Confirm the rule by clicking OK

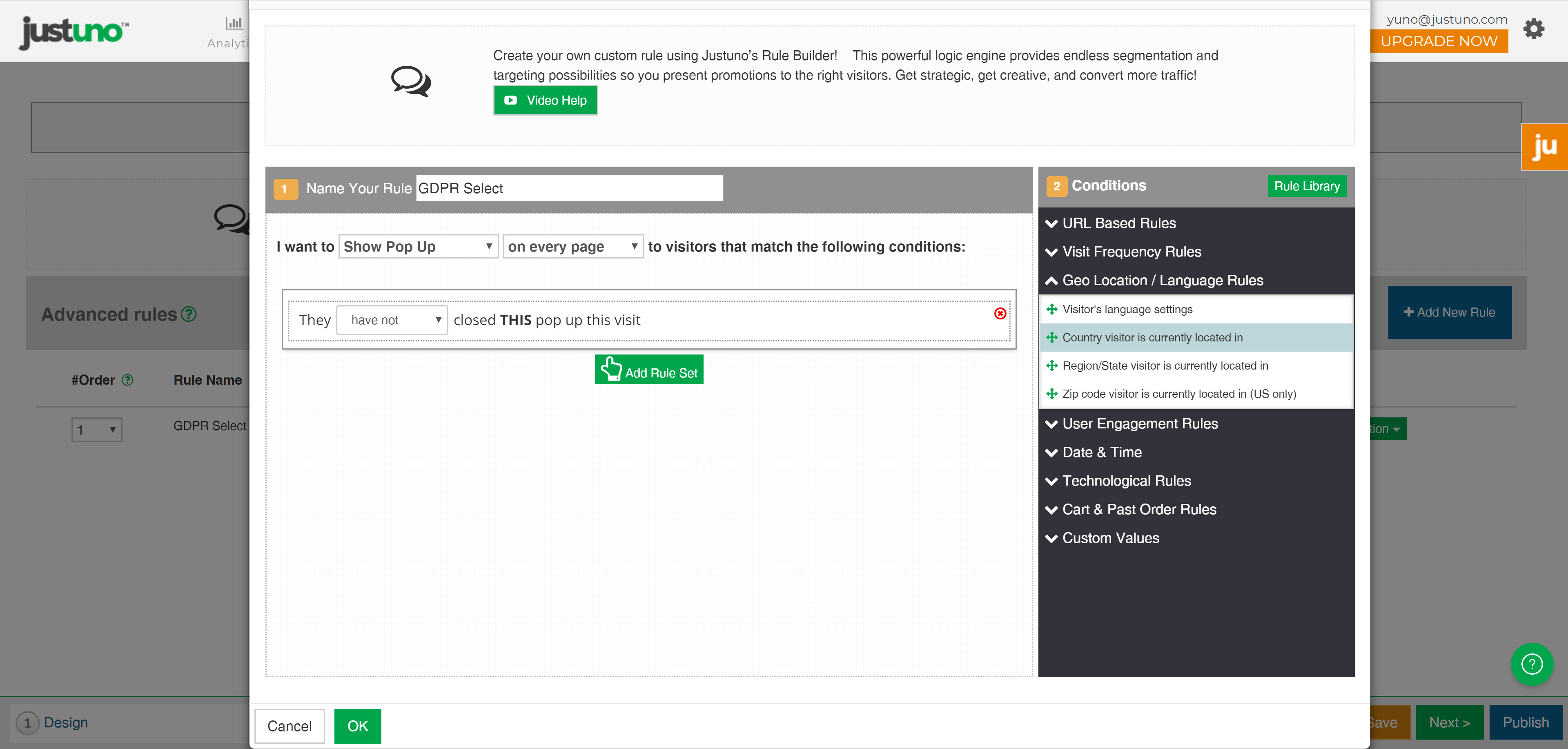pos(357,725)
